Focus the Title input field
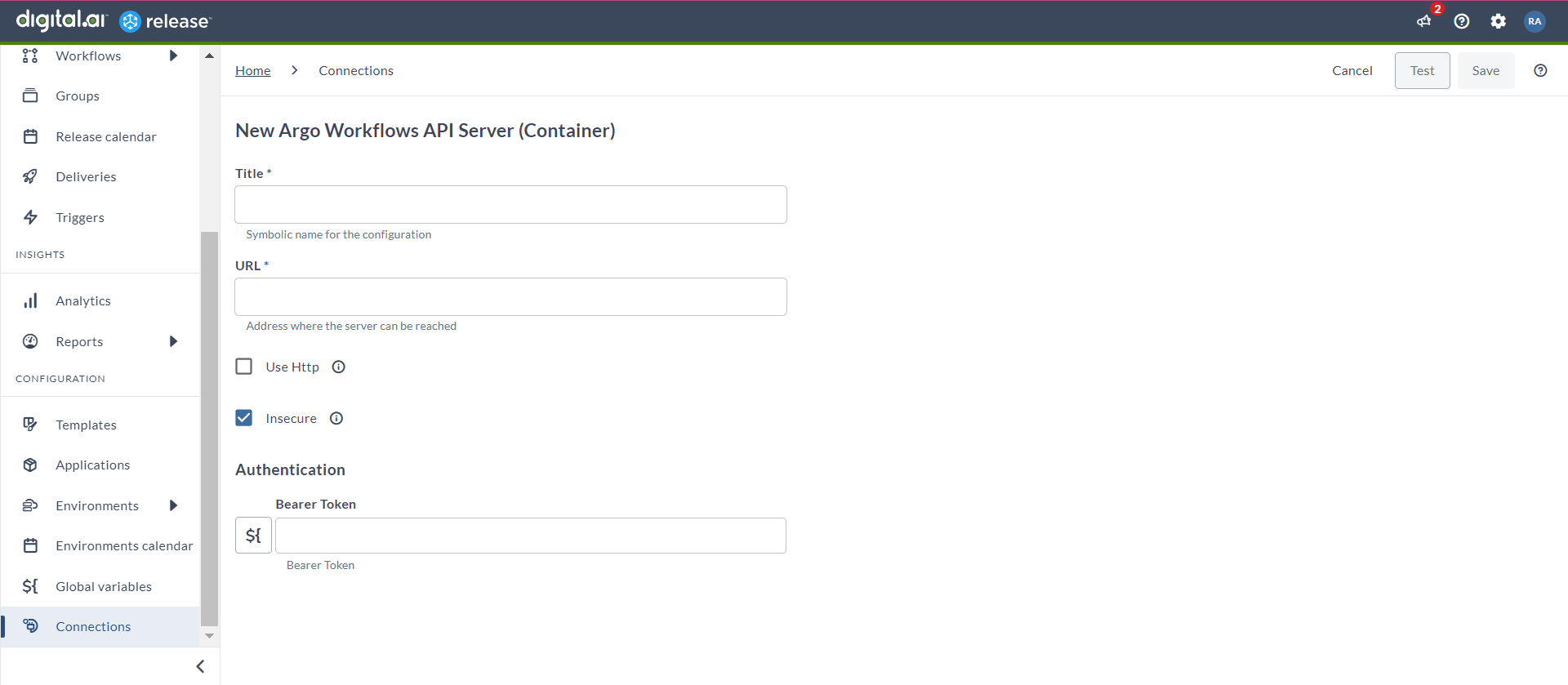1568x685 pixels. tap(510, 204)
